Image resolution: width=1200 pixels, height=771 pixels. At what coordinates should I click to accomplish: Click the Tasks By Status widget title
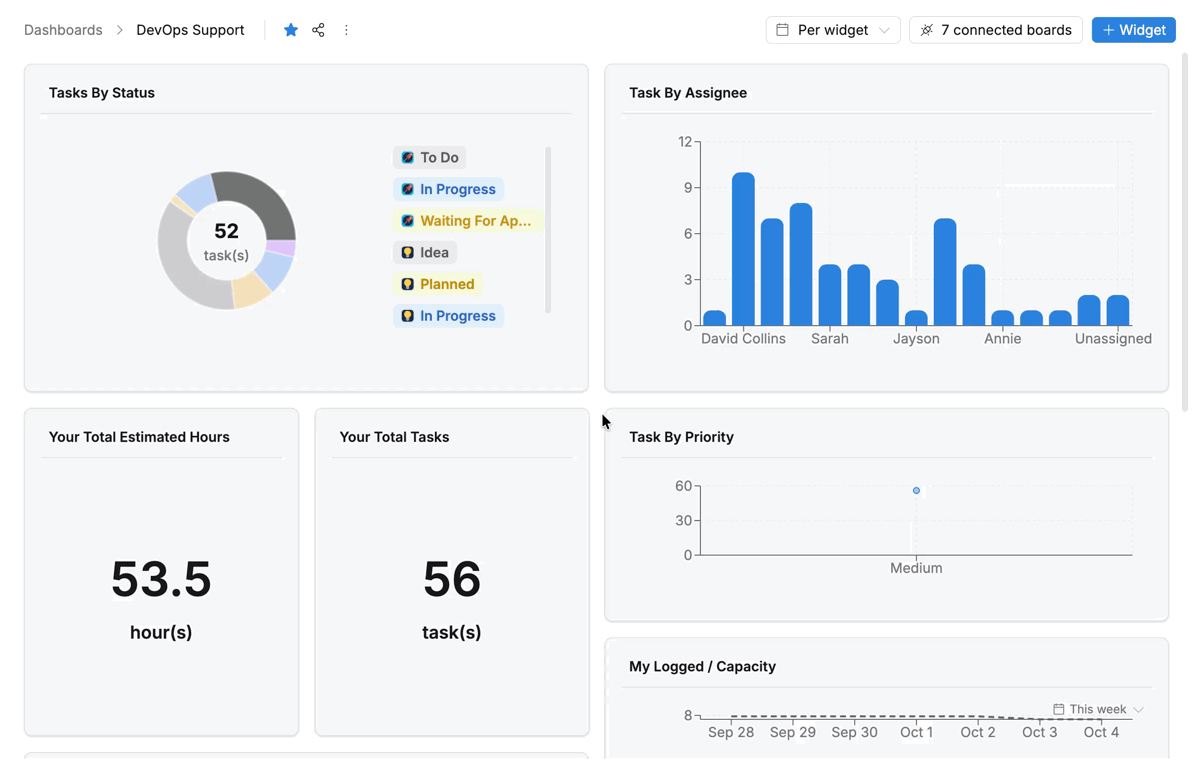[102, 93]
